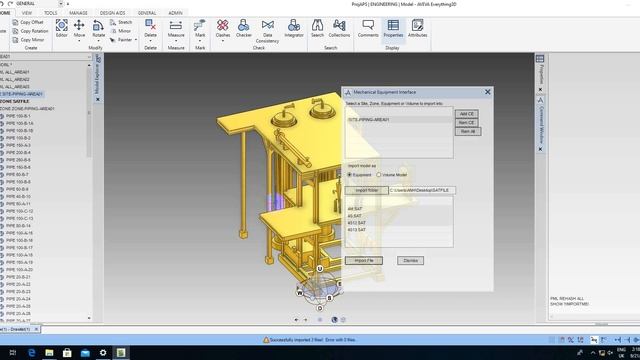Click the Rem All button
The width and height of the screenshot is (640, 360).
click(468, 131)
